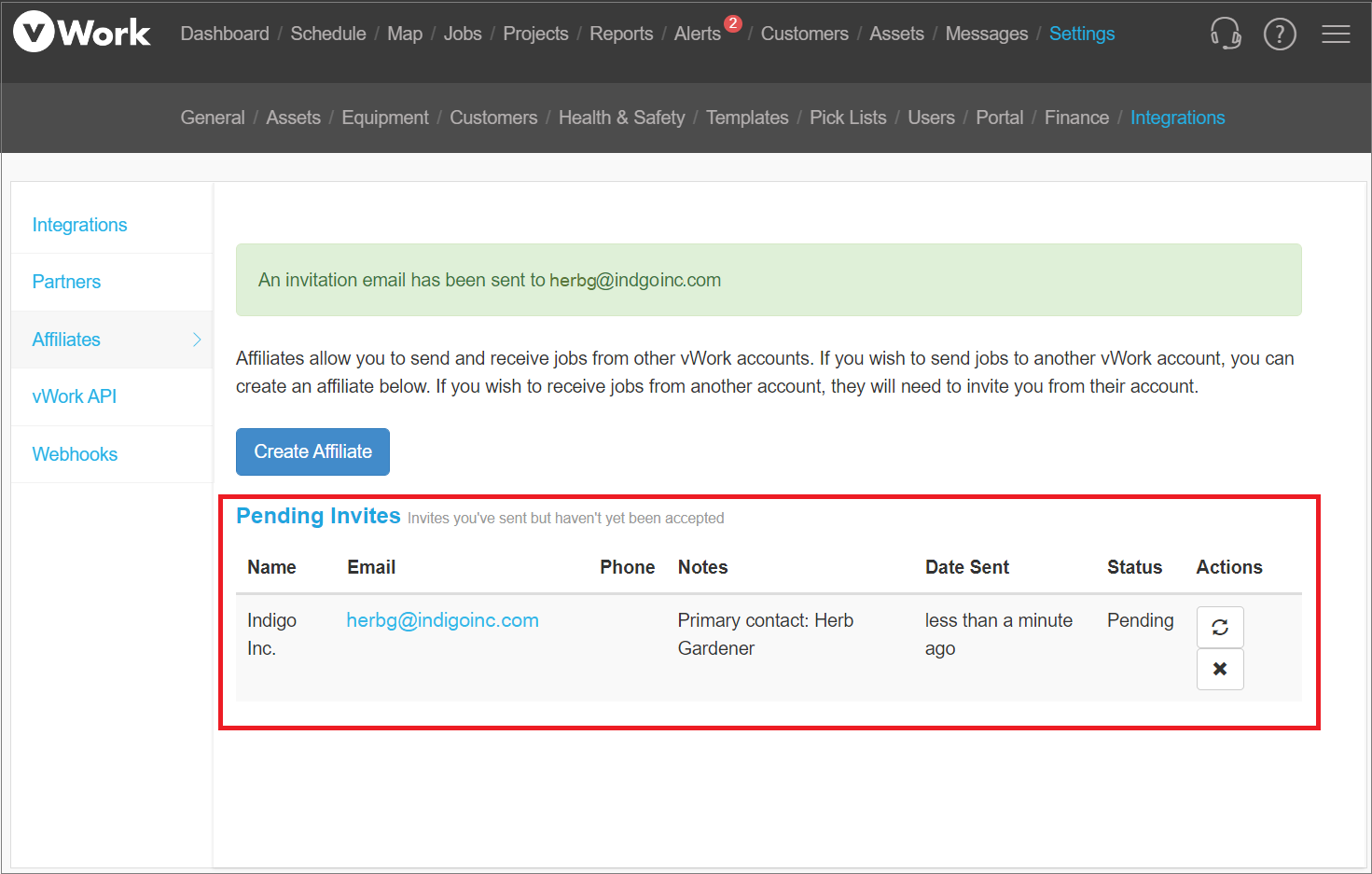This screenshot has width=1372, height=874.
Task: Switch to the Equipment settings tab
Action: [385, 118]
